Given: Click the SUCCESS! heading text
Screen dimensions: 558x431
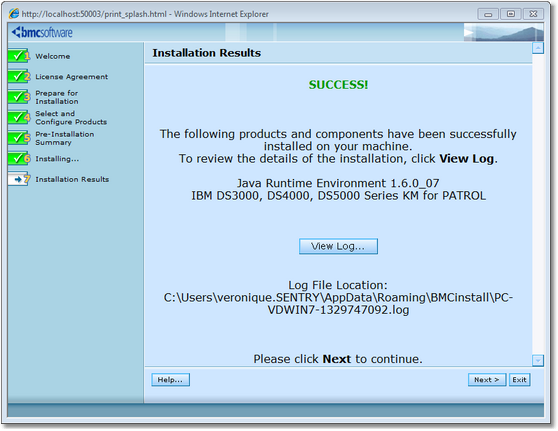Looking at the screenshot, I should pos(338,85).
